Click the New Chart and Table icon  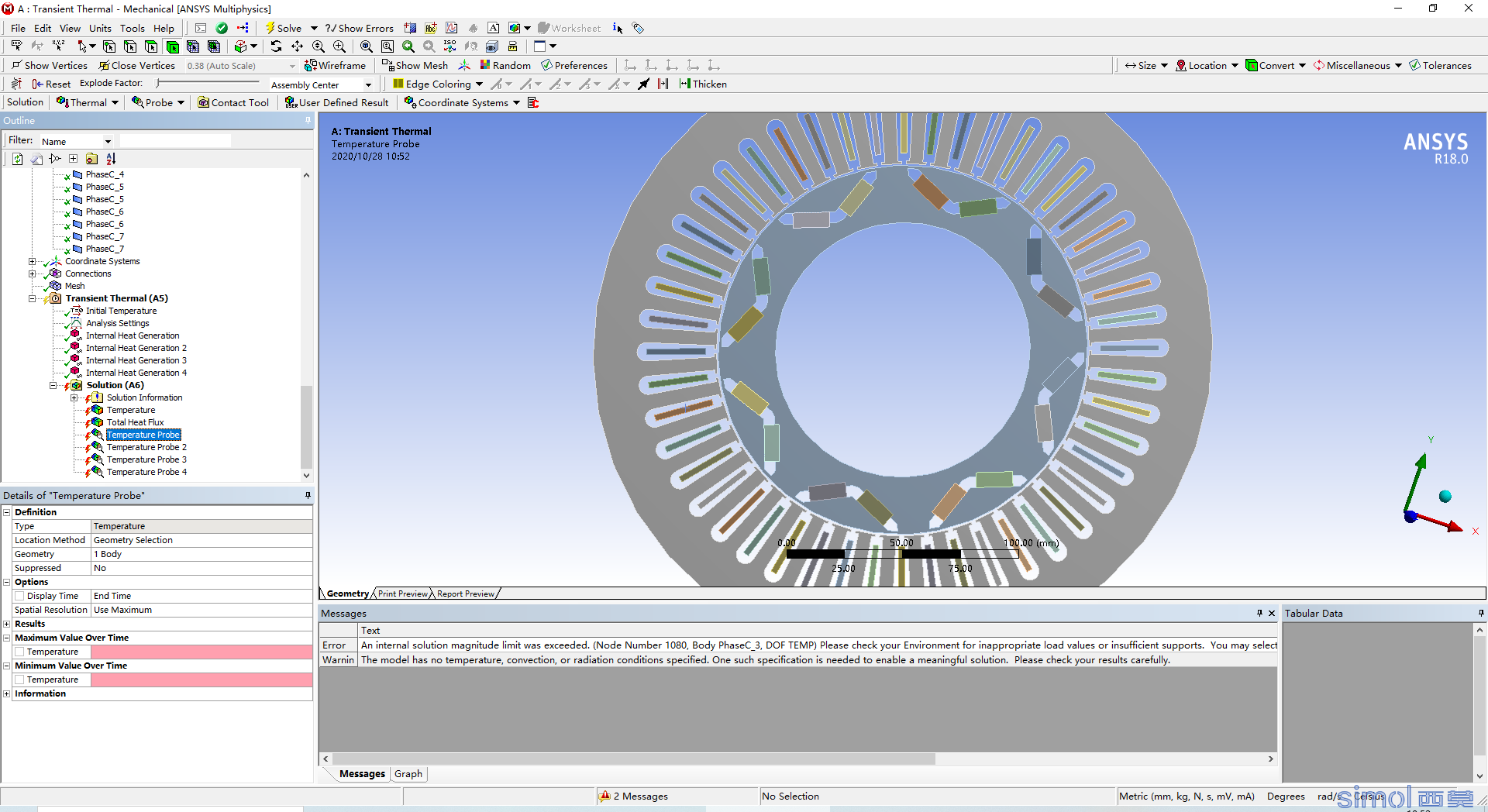tap(452, 28)
